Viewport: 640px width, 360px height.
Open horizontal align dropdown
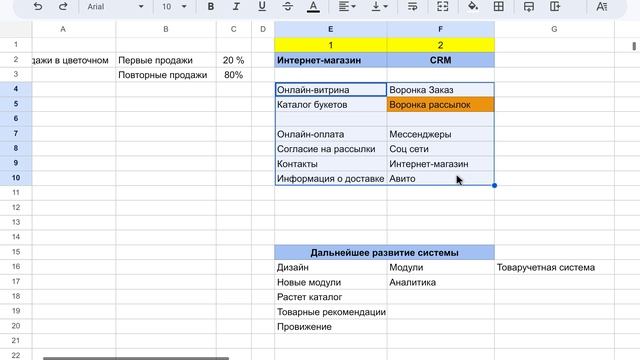click(347, 7)
